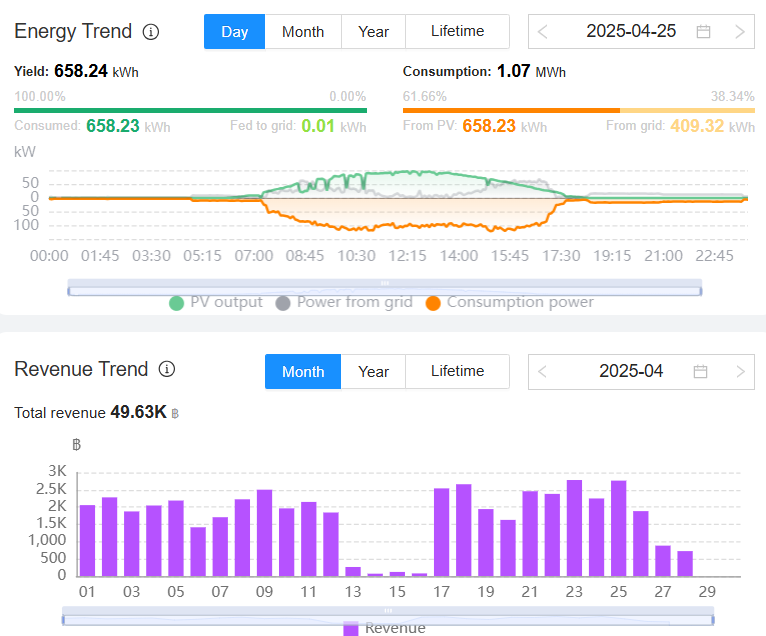Click the revenue chart zoom slider bar
This screenshot has width=766, height=636.
(x=388, y=616)
